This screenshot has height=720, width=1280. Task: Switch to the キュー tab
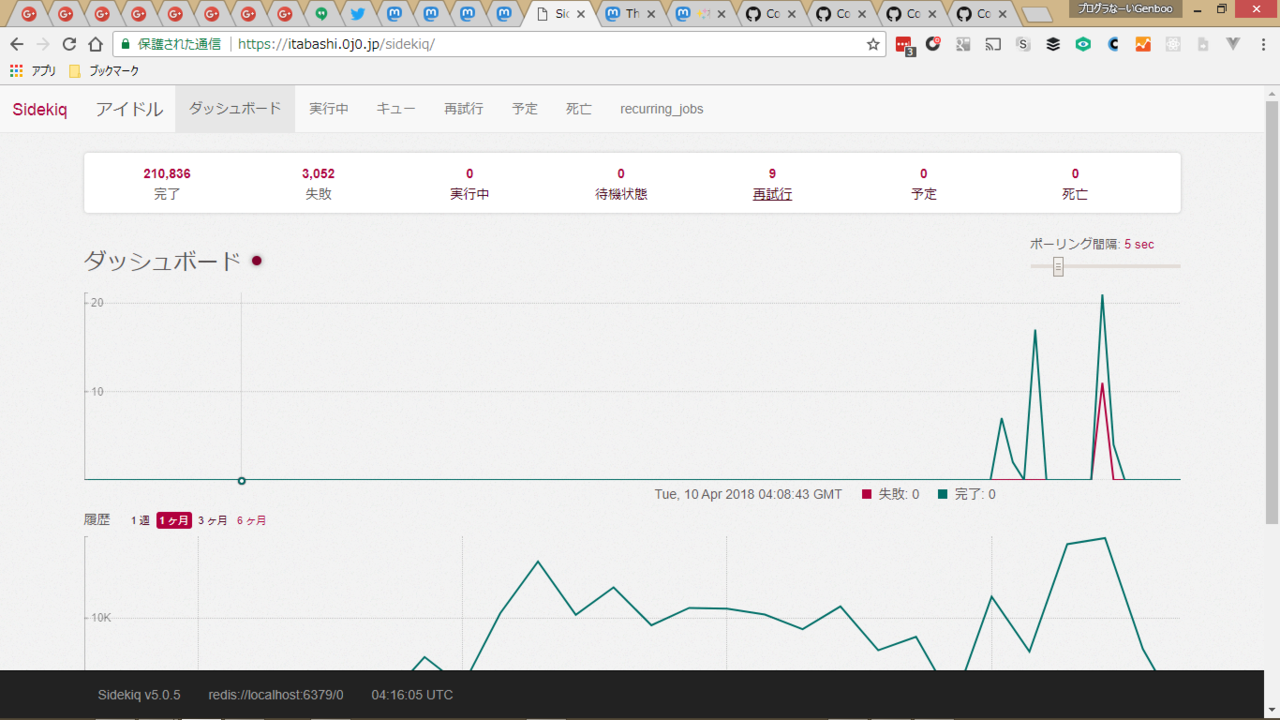click(x=396, y=109)
